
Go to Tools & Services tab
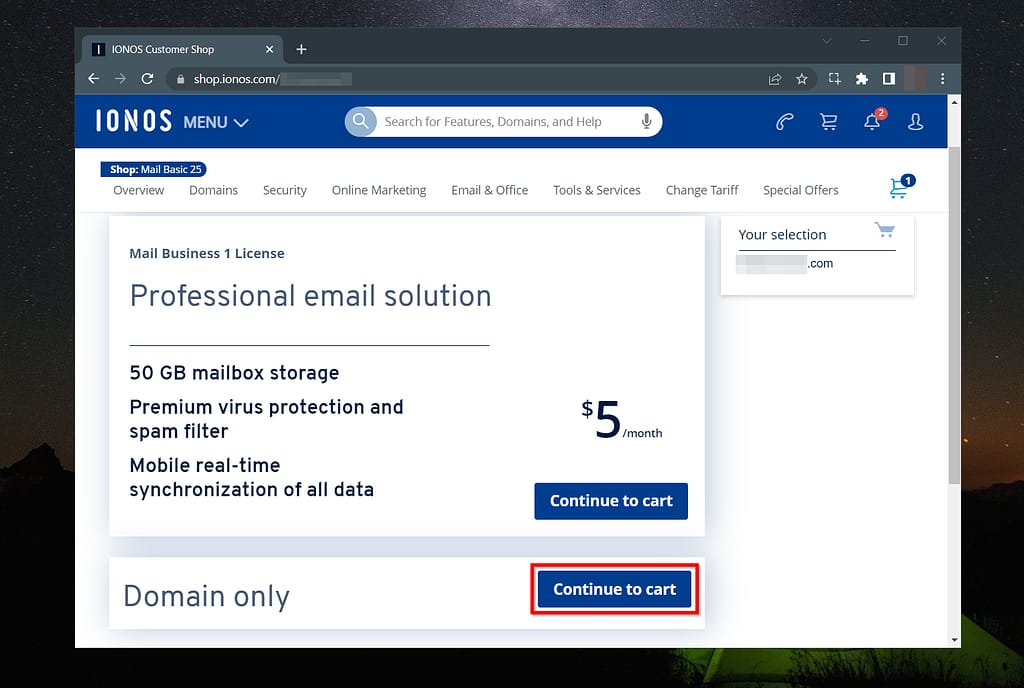click(x=597, y=190)
